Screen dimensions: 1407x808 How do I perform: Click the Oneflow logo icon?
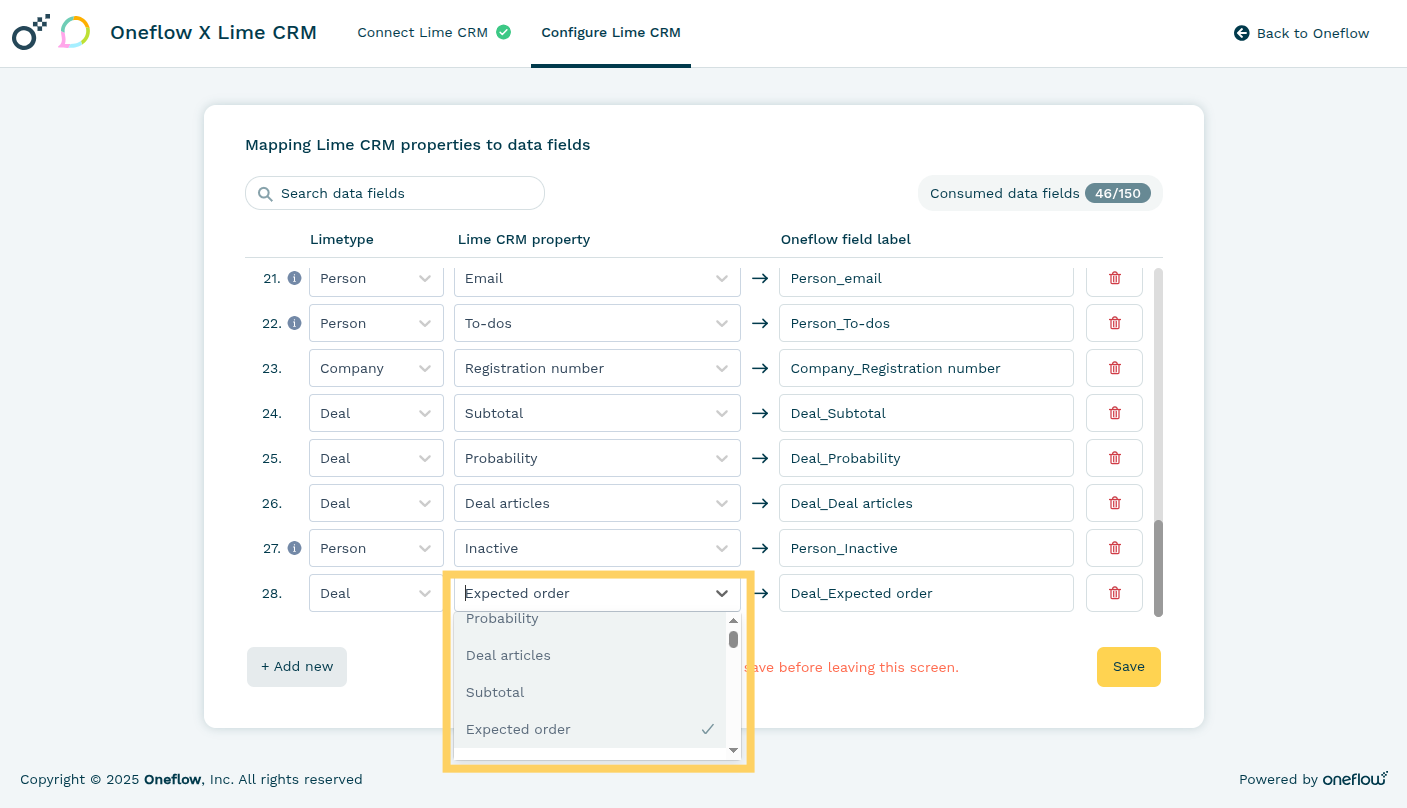30,33
